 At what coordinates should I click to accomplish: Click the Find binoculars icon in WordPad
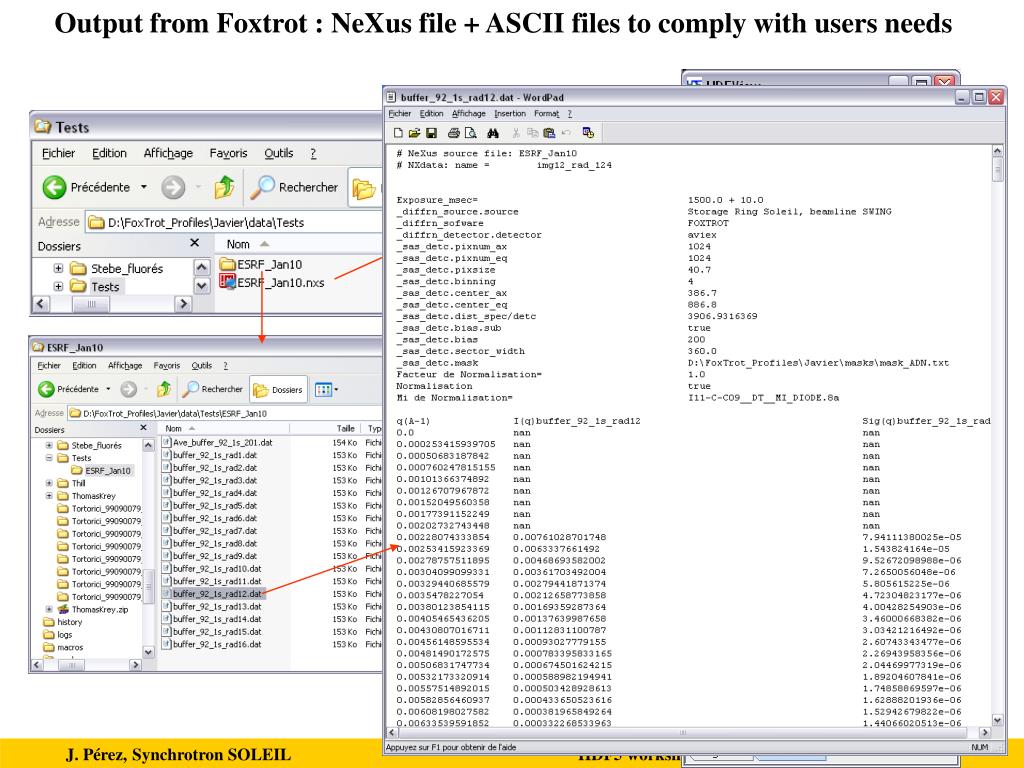pyautogui.click(x=493, y=133)
